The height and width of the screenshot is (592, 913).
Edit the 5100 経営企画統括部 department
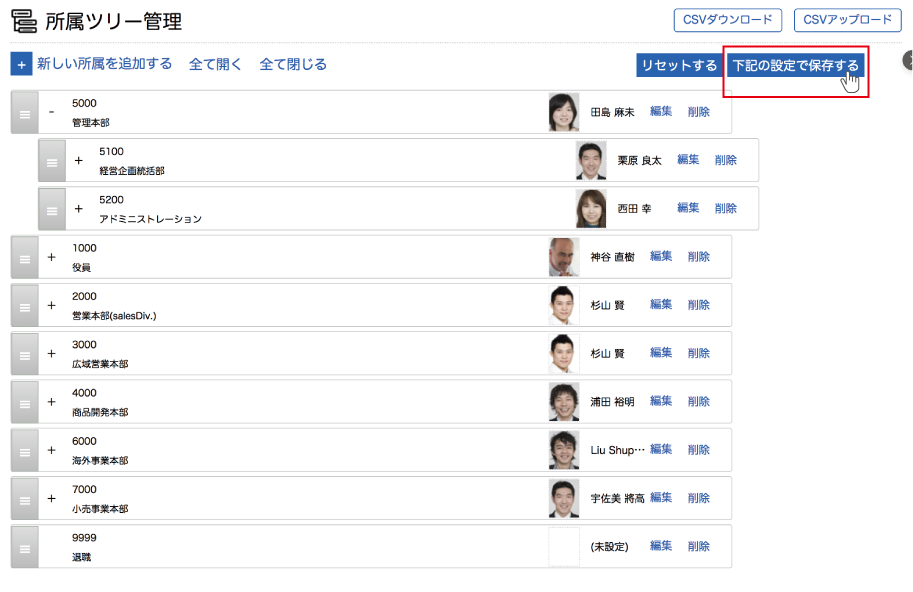click(688, 159)
